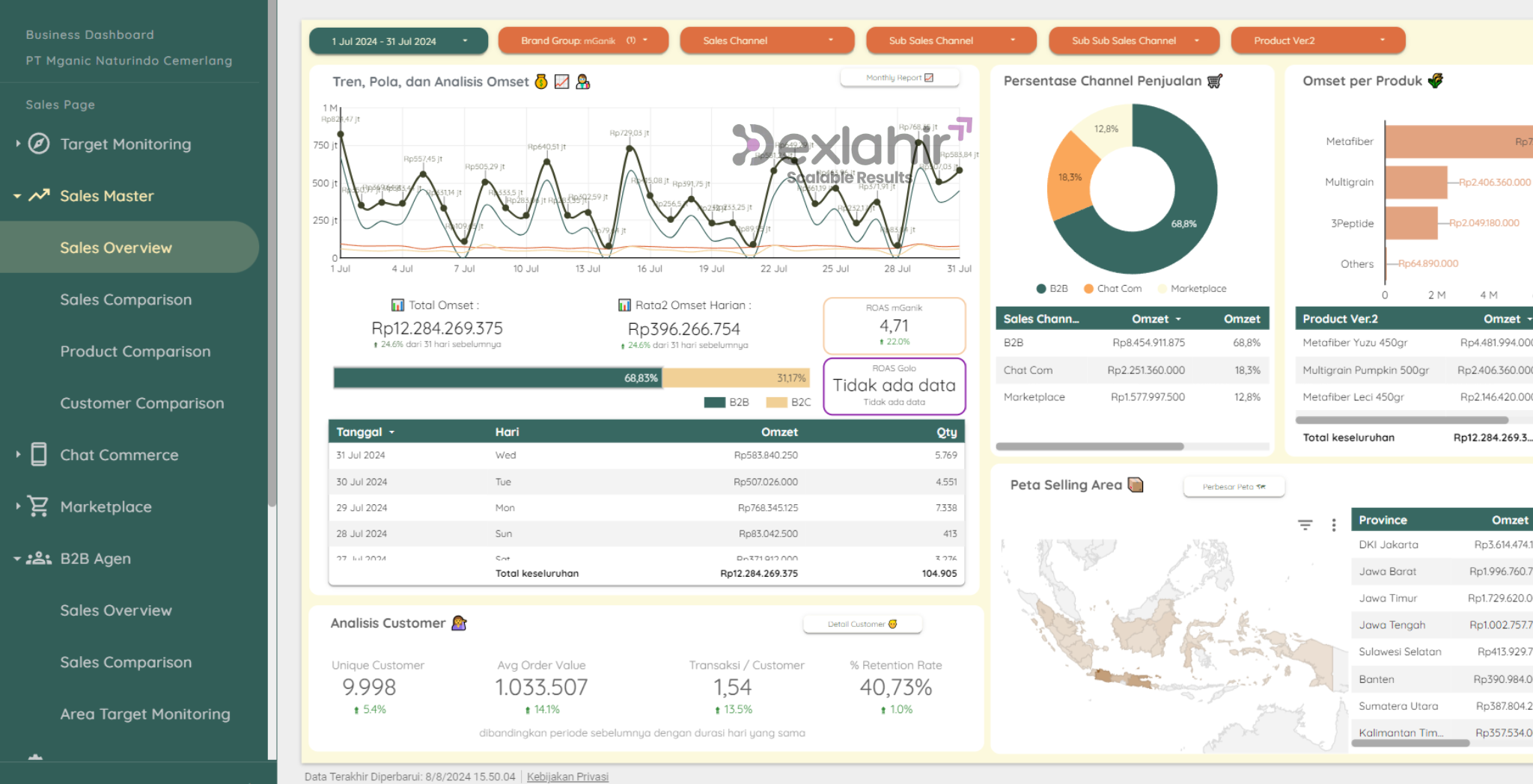
Task: Click the scrollbar under Sales Channel table
Action: (x=1089, y=447)
